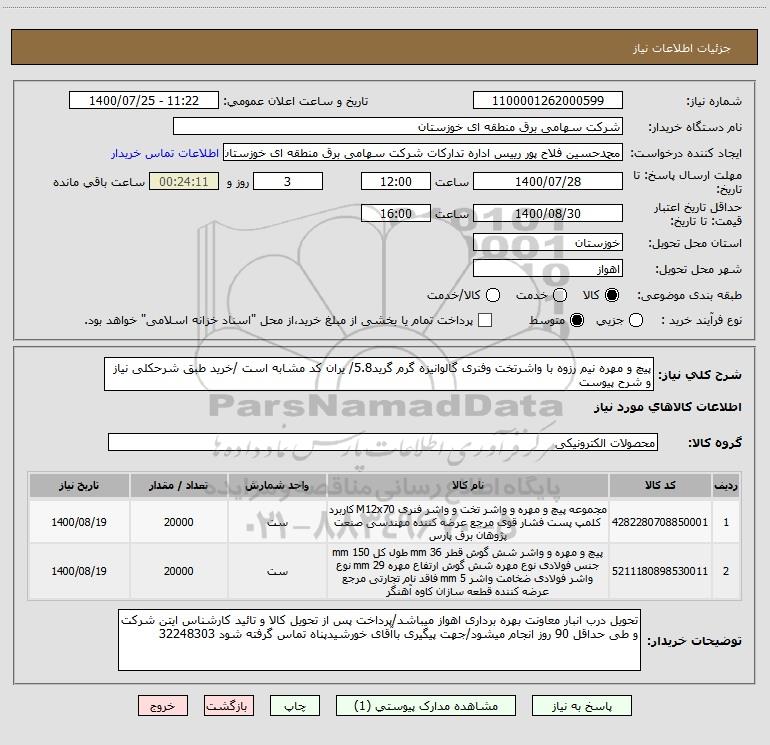
Task: Click the remaining time 00:24:11 field
Action: click(x=184, y=181)
